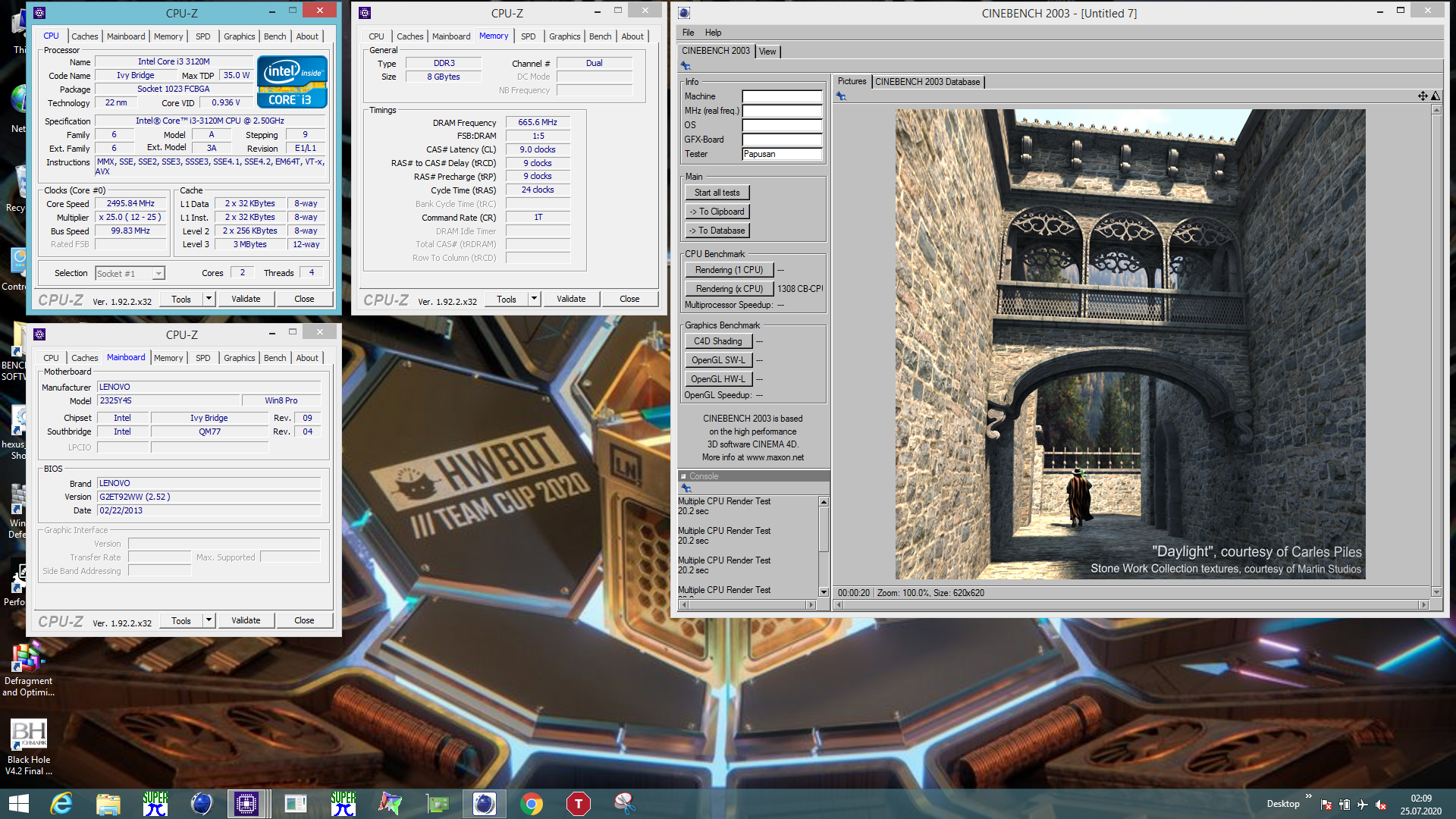Click the Tester field containing Papusan
This screenshot has width=1456, height=819.
click(x=782, y=154)
